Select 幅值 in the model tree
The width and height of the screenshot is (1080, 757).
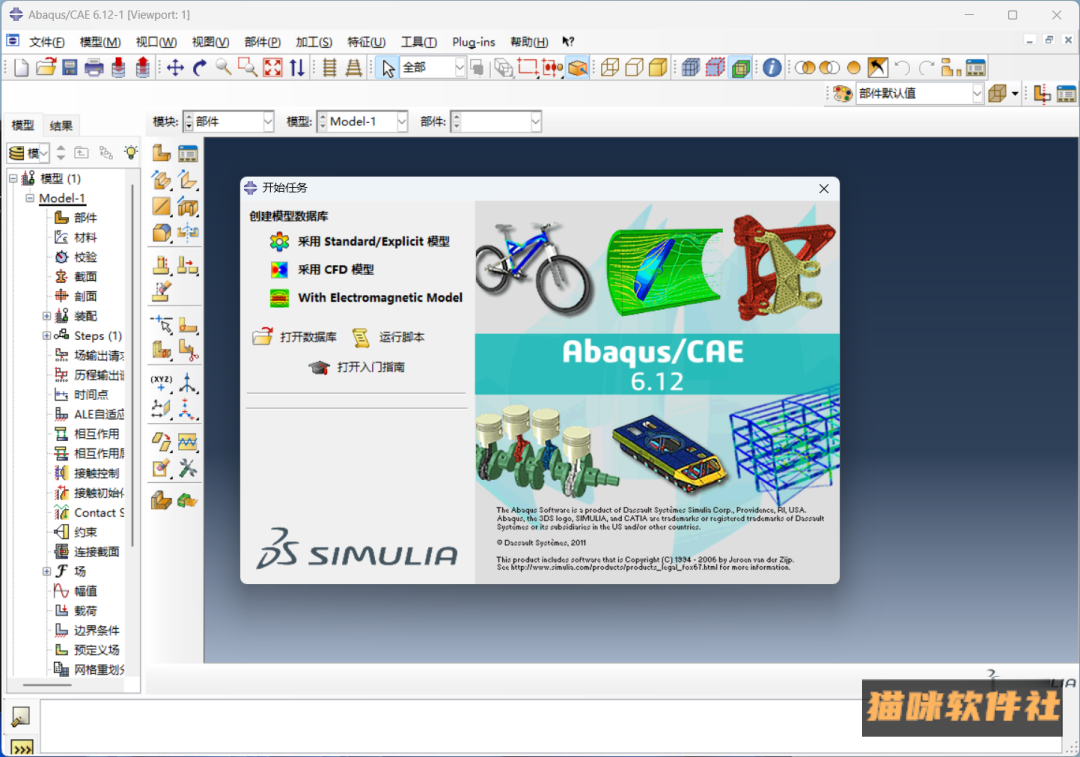tap(85, 592)
